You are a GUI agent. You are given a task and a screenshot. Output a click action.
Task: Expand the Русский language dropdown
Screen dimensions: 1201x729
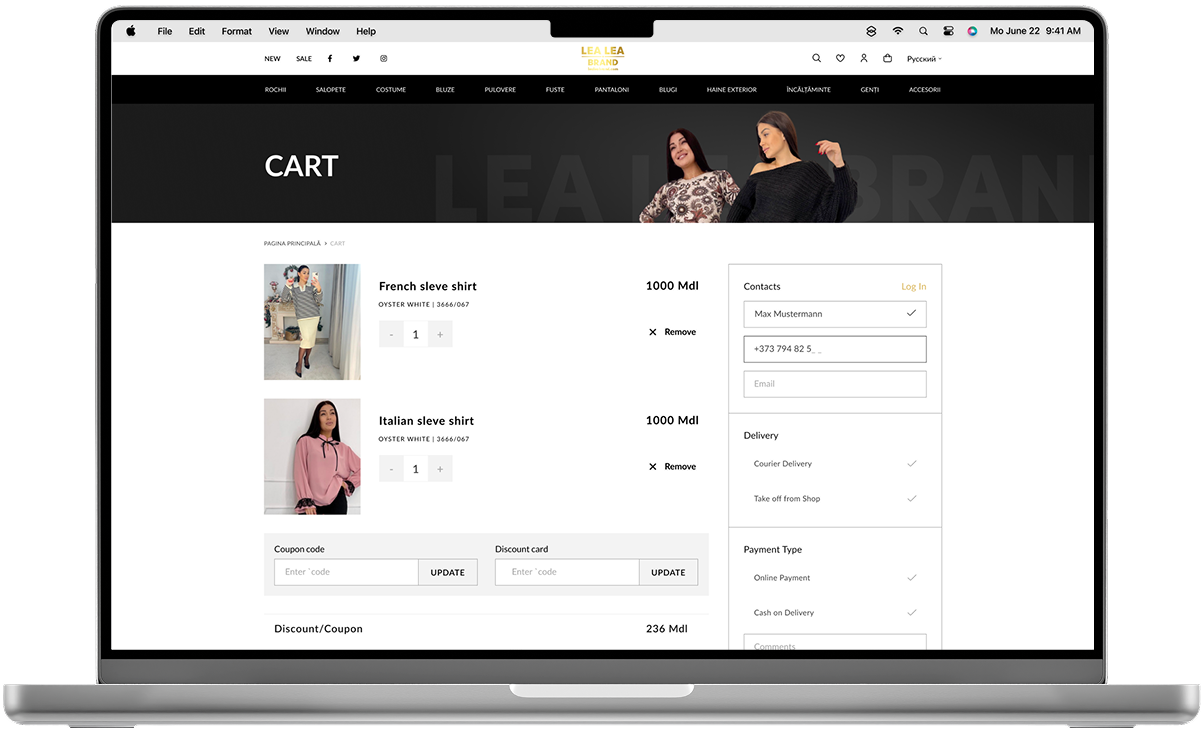click(923, 59)
